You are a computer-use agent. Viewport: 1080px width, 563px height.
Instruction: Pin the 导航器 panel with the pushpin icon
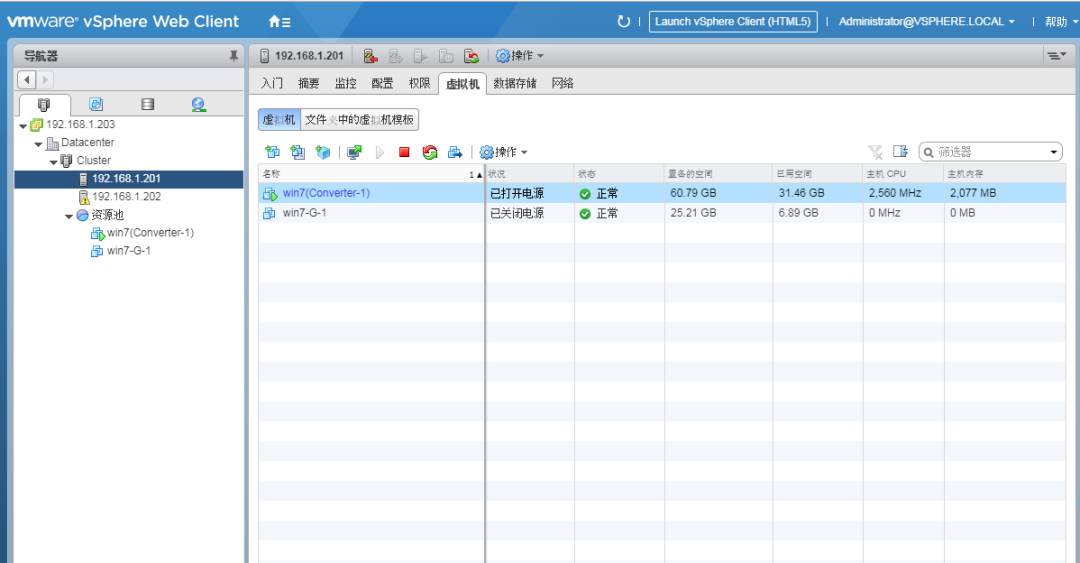(233, 56)
